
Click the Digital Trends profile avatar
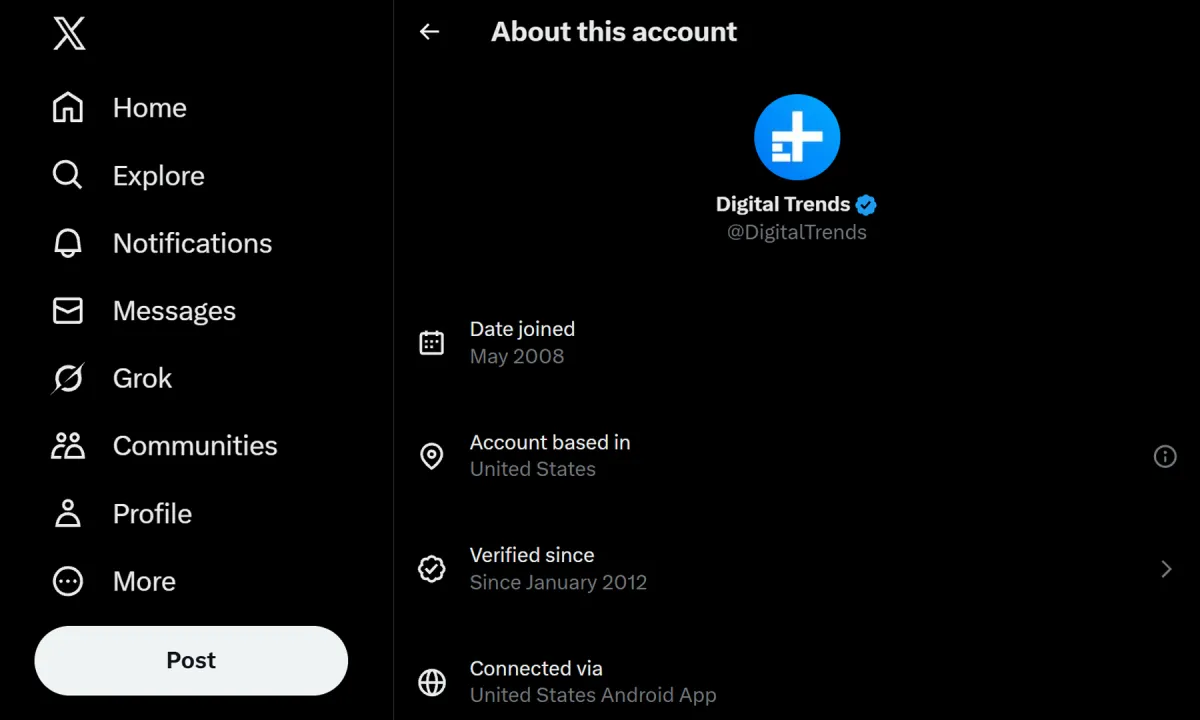point(797,137)
